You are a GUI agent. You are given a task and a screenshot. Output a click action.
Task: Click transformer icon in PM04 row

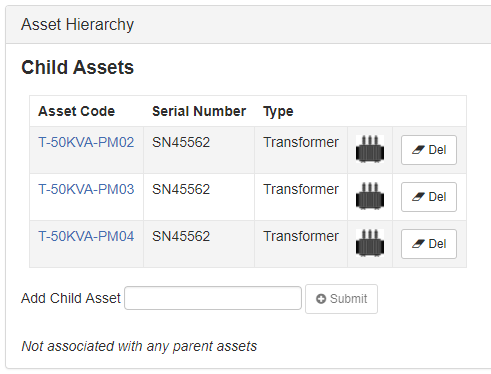pos(370,243)
